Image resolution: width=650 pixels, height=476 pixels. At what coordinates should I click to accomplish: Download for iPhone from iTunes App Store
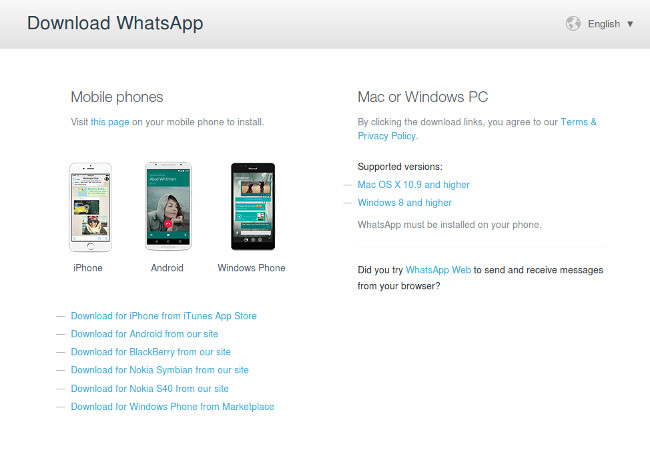(164, 316)
